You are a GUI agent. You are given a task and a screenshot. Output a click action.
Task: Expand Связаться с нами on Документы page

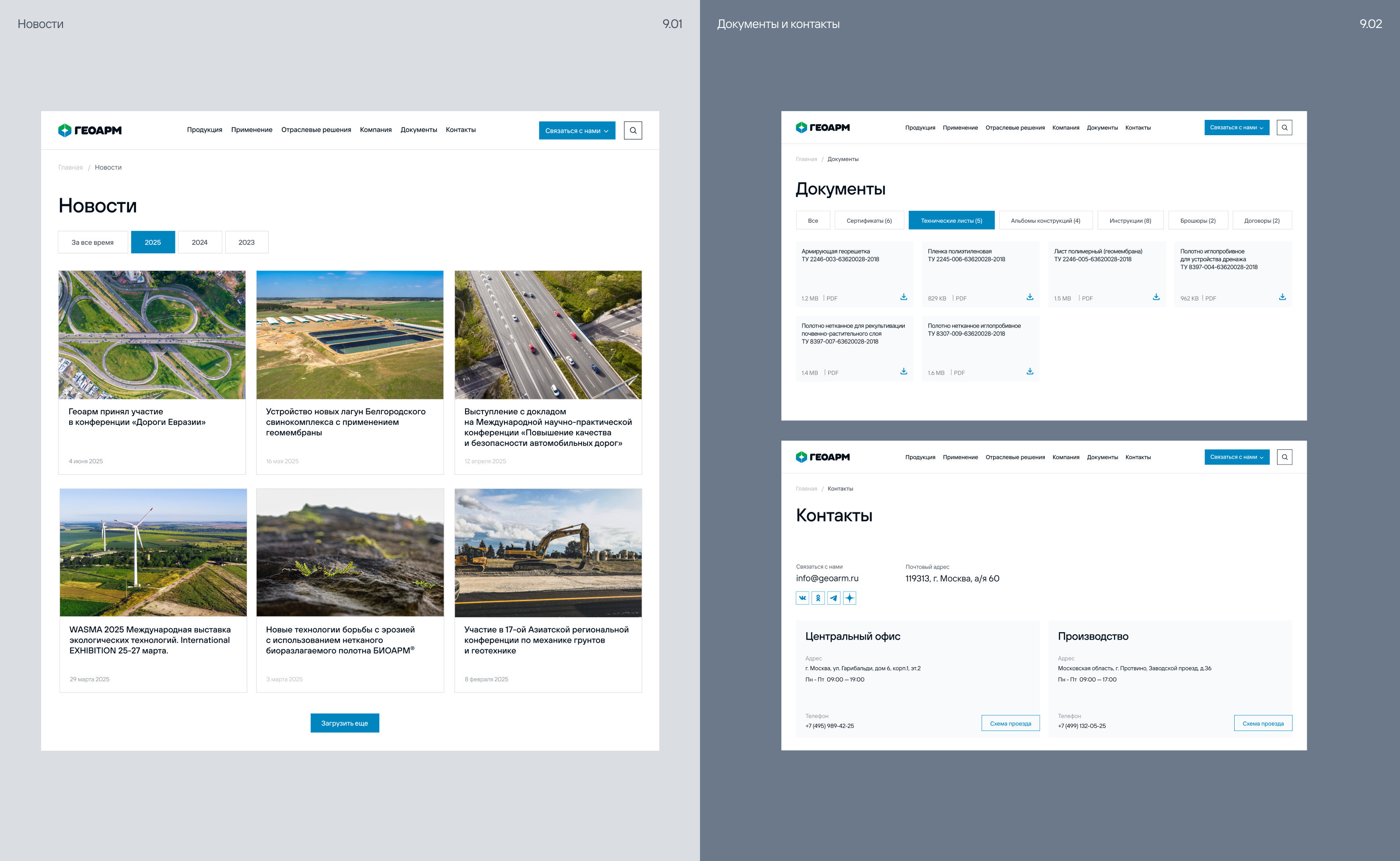[1237, 128]
